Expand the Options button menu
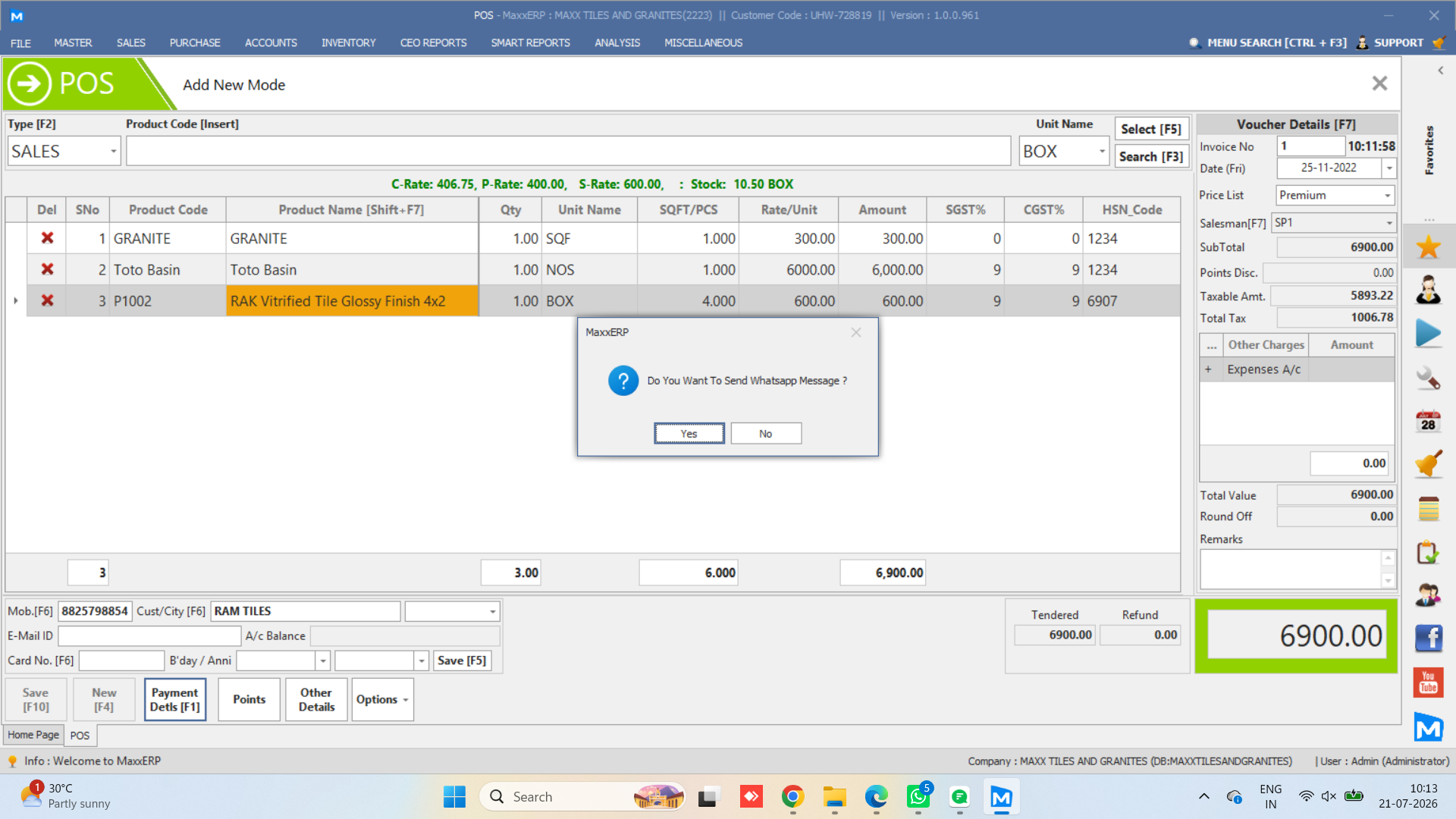 coord(383,699)
